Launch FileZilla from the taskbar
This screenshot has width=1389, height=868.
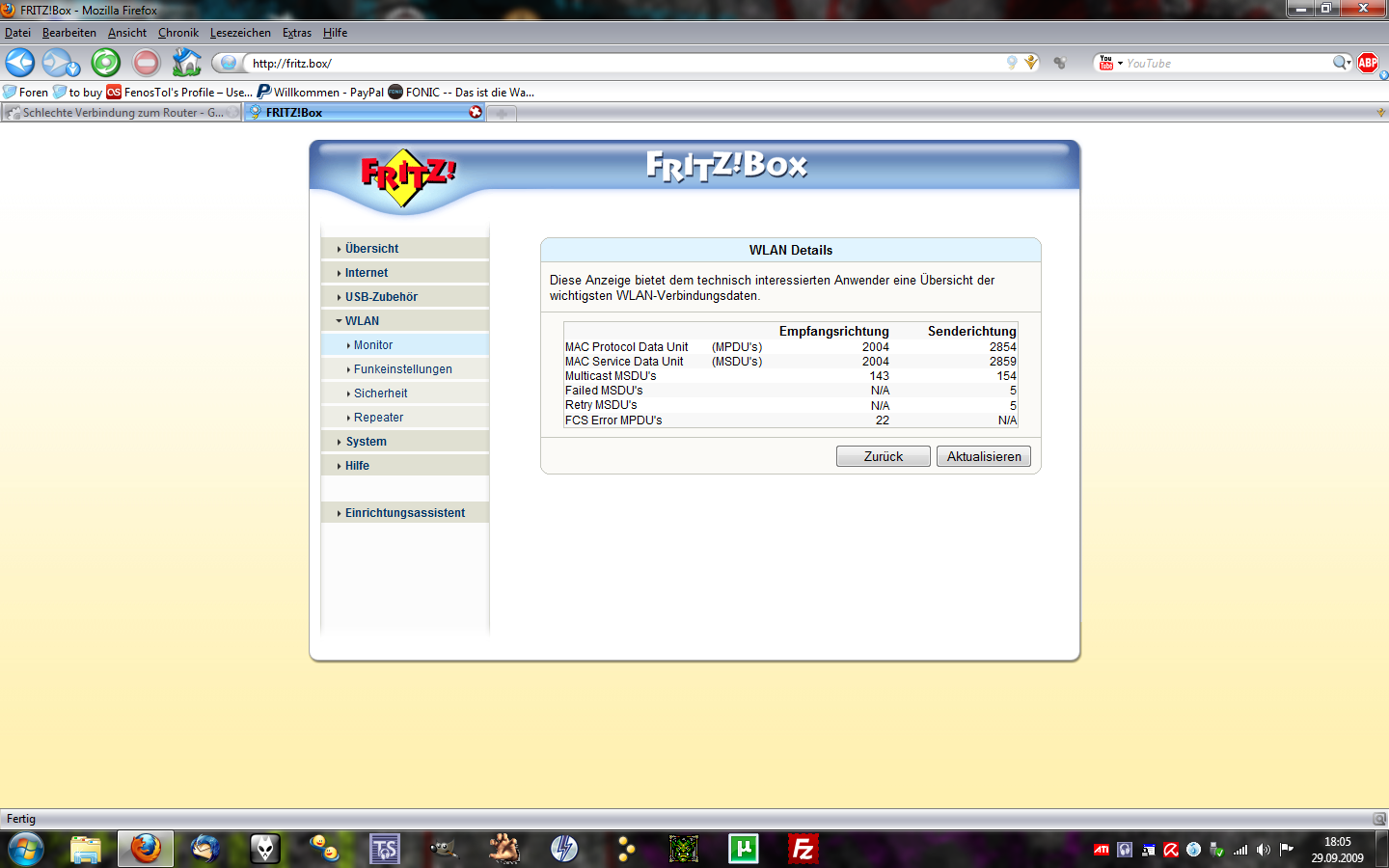[803, 849]
